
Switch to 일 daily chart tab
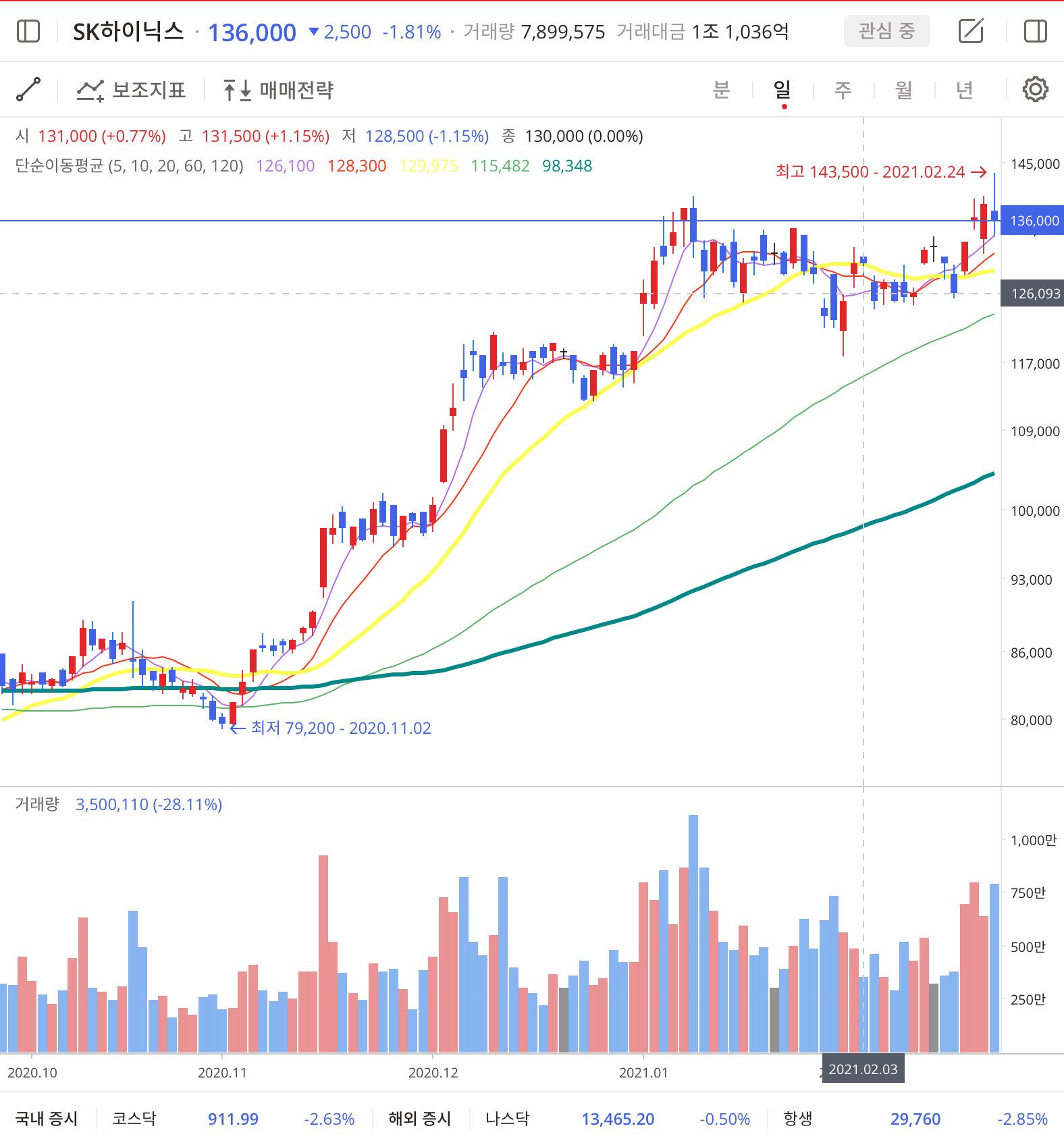pyautogui.click(x=782, y=89)
